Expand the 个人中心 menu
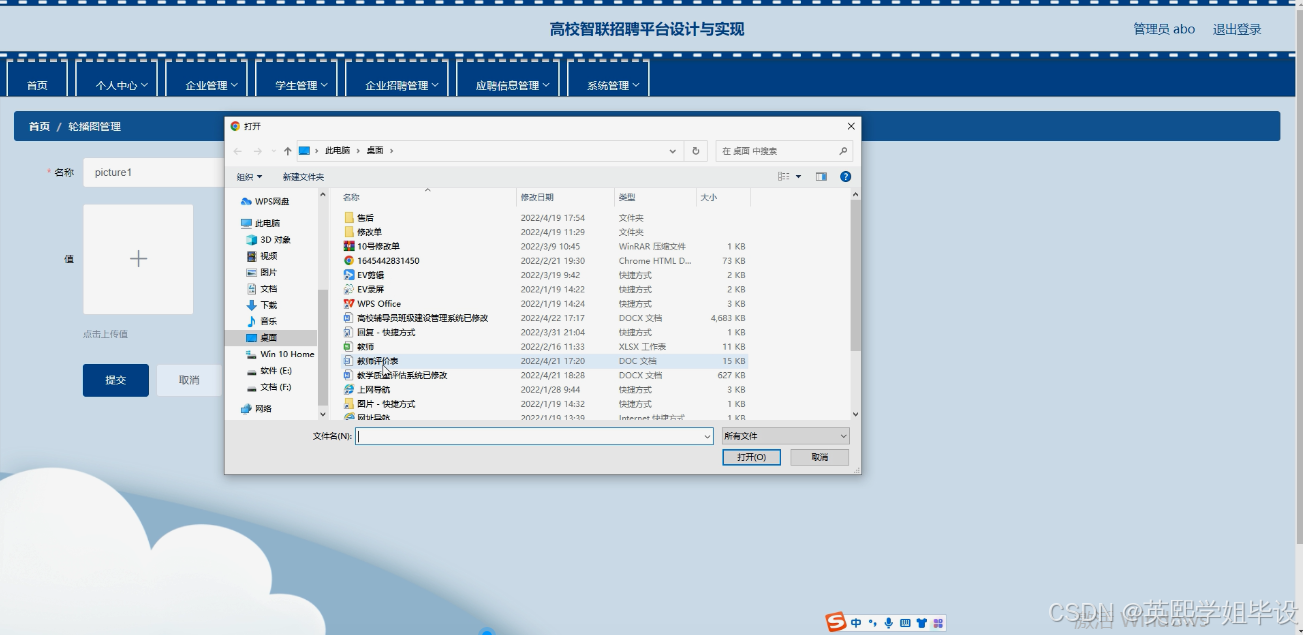Screen dimensions: 1303x635 click(121, 85)
